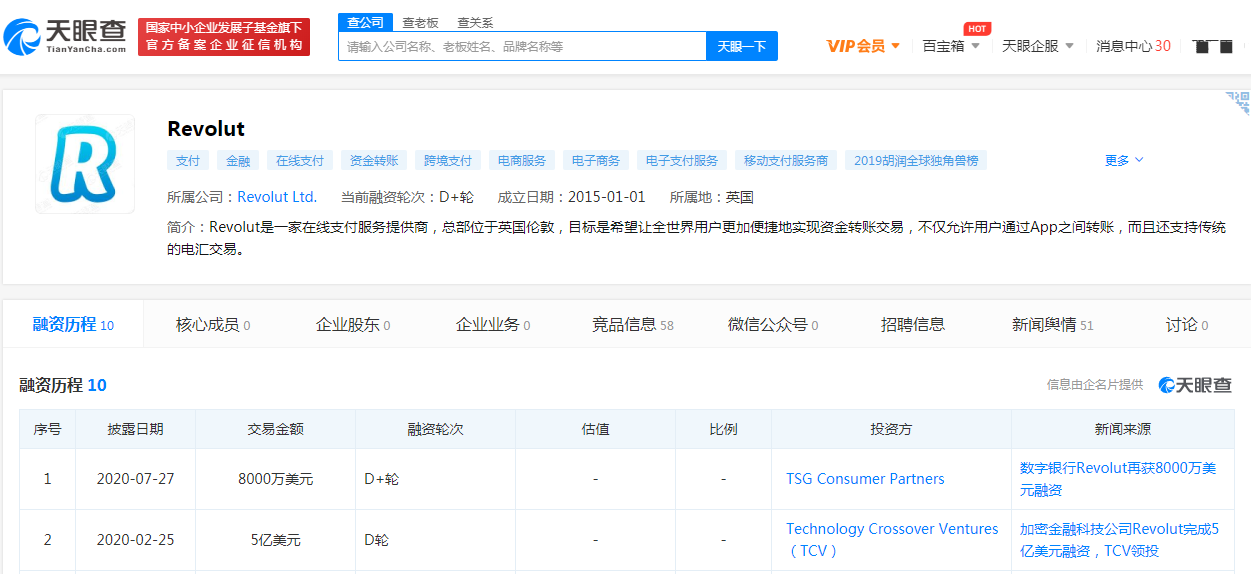The width and height of the screenshot is (1251, 574).
Task: Click the 交易金额 column header
Action: pos(275,429)
